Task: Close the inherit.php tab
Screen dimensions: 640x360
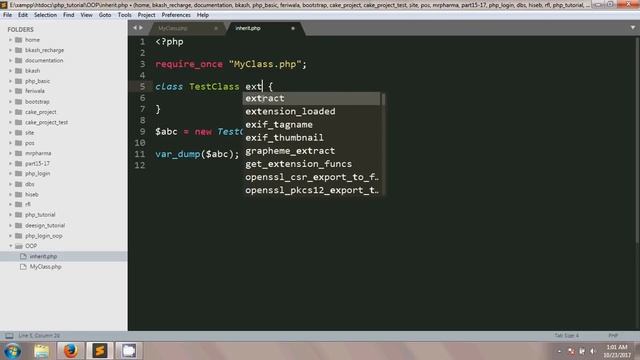Action: (293, 28)
